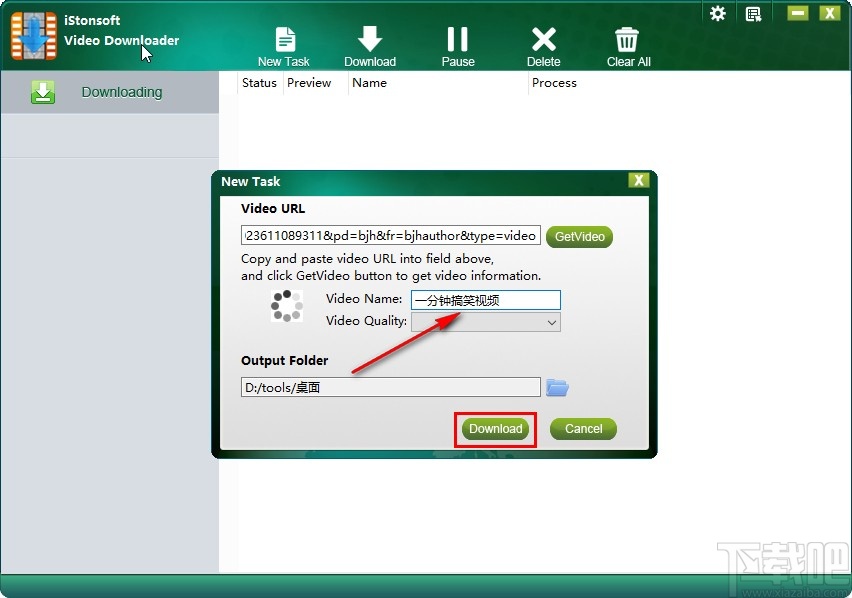The width and height of the screenshot is (852, 598).
Task: Click the GetVideo button
Action: tap(579, 236)
